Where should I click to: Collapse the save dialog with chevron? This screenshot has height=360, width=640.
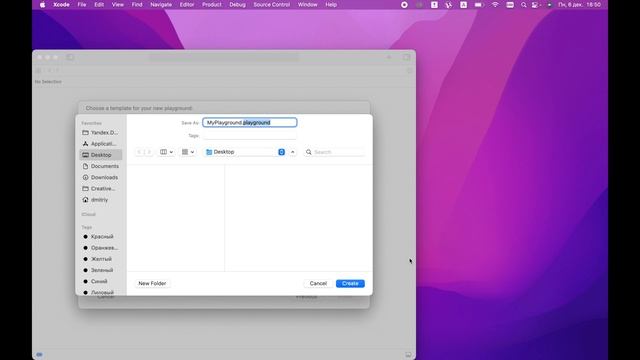[x=293, y=152]
